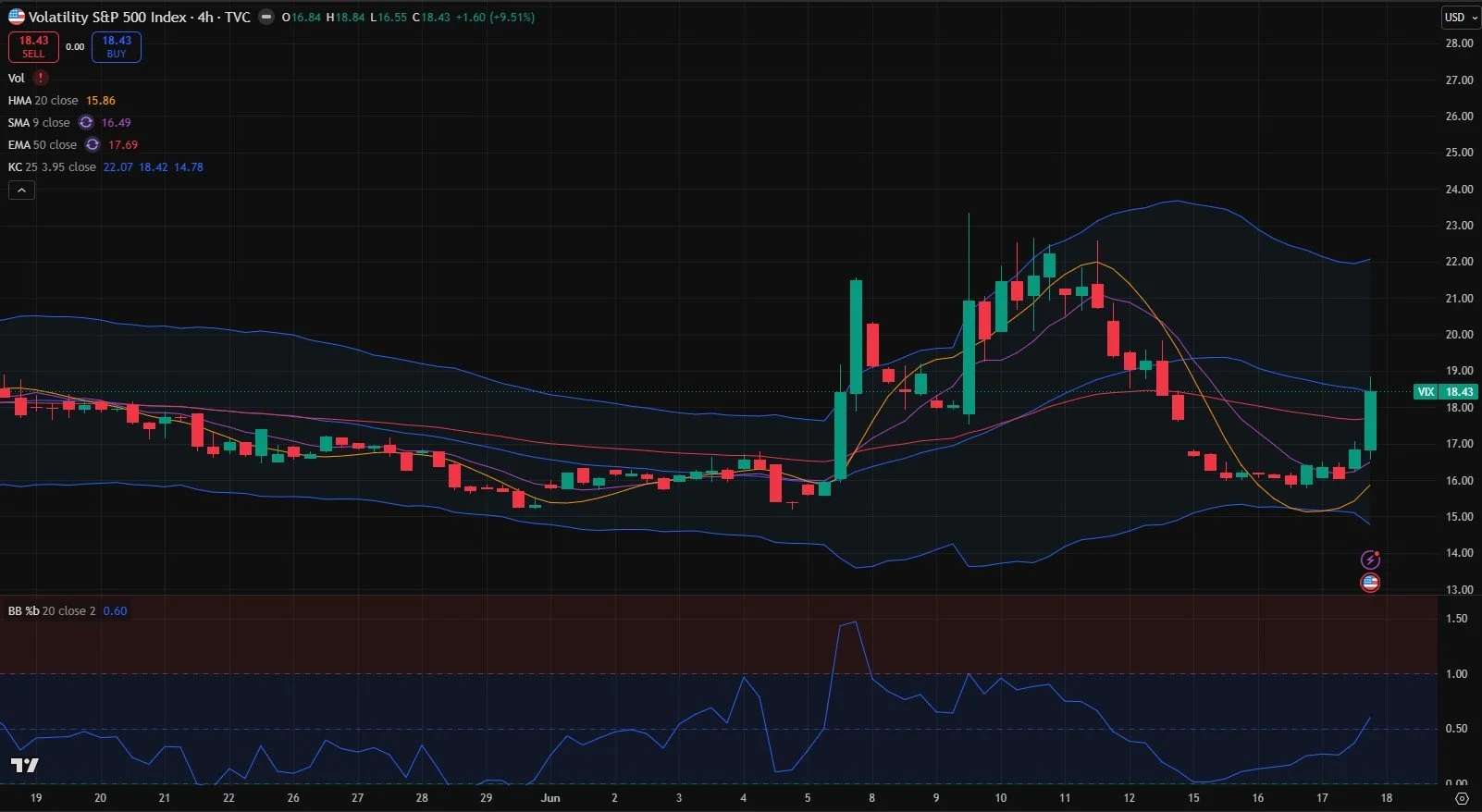Click the 0.50 level on %b scale

(x=1456, y=729)
